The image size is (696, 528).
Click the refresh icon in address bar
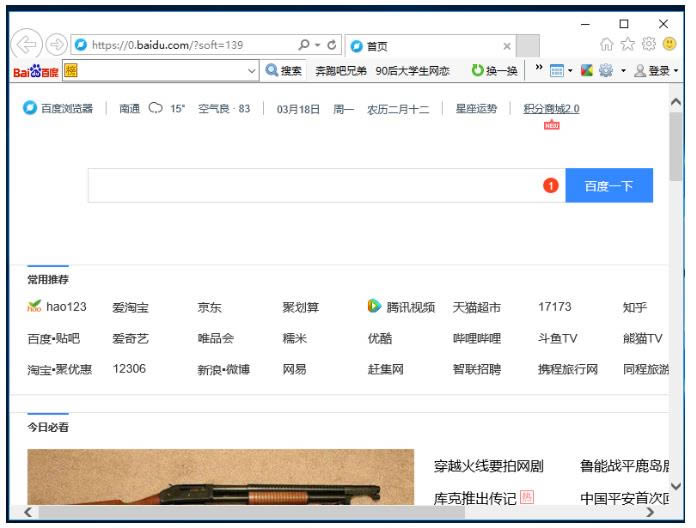point(331,45)
